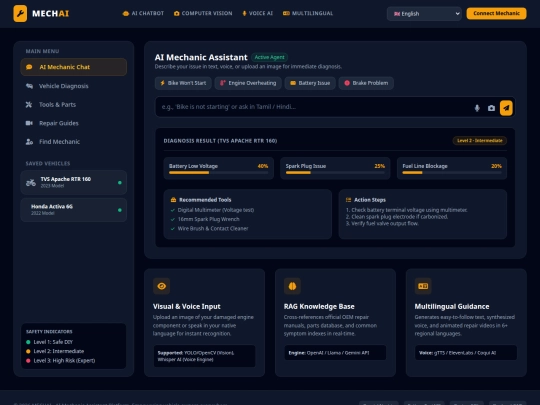540x405 pixels.
Task: Open the AI Chatbot nav item
Action: (143, 13)
